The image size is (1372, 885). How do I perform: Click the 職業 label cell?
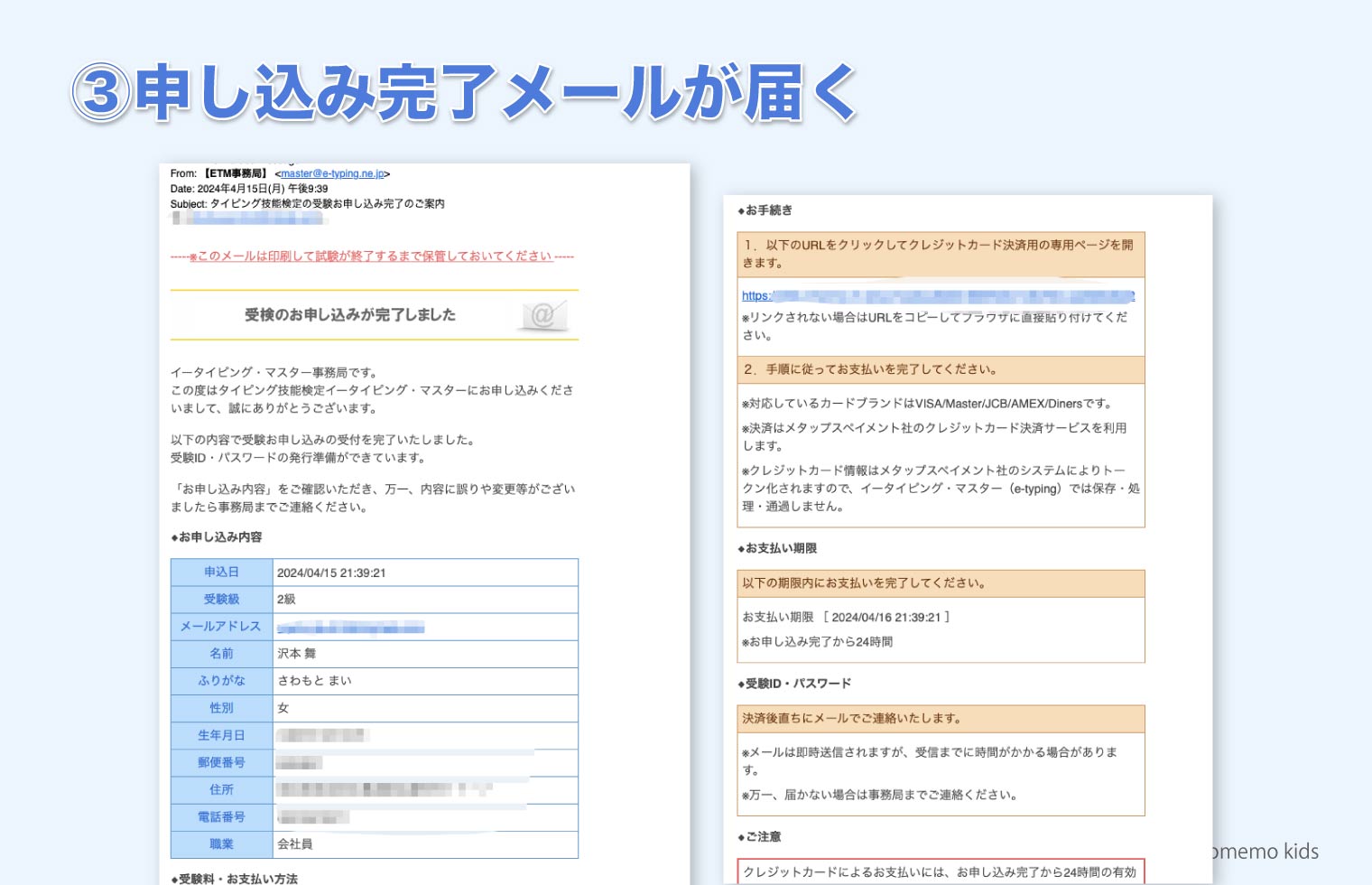point(222,844)
